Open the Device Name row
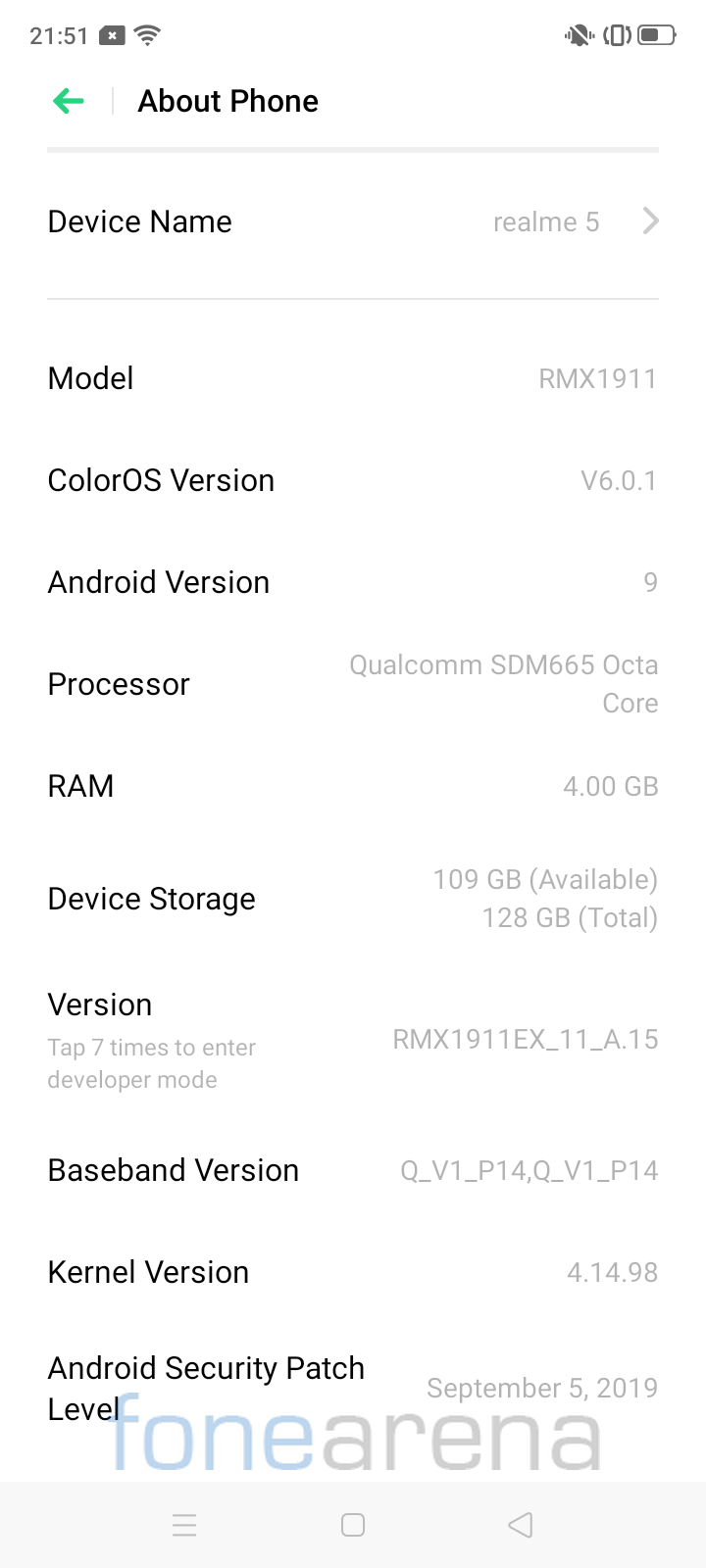The height and width of the screenshot is (1568, 706). [x=353, y=221]
